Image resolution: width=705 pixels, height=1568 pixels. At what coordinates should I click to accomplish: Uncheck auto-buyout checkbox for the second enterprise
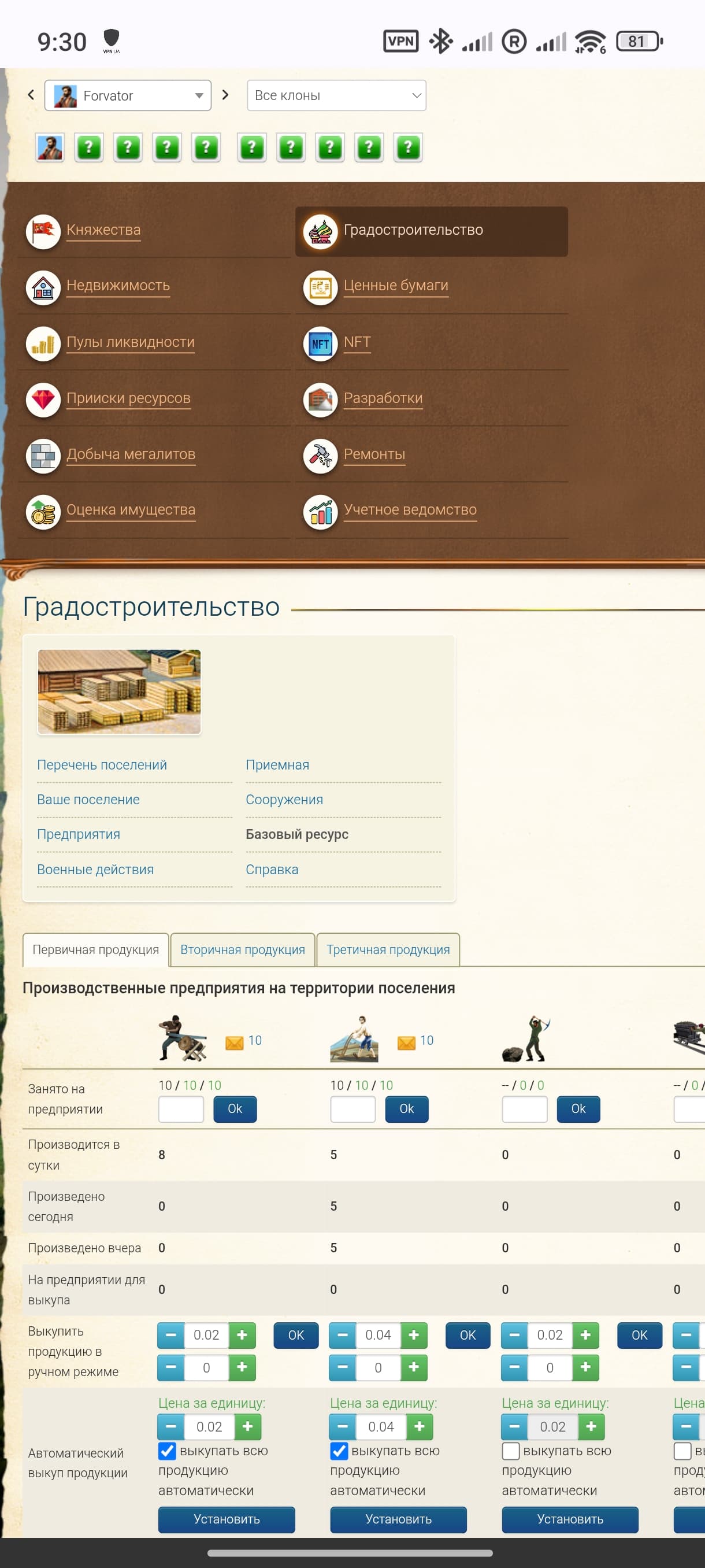pyautogui.click(x=339, y=1451)
